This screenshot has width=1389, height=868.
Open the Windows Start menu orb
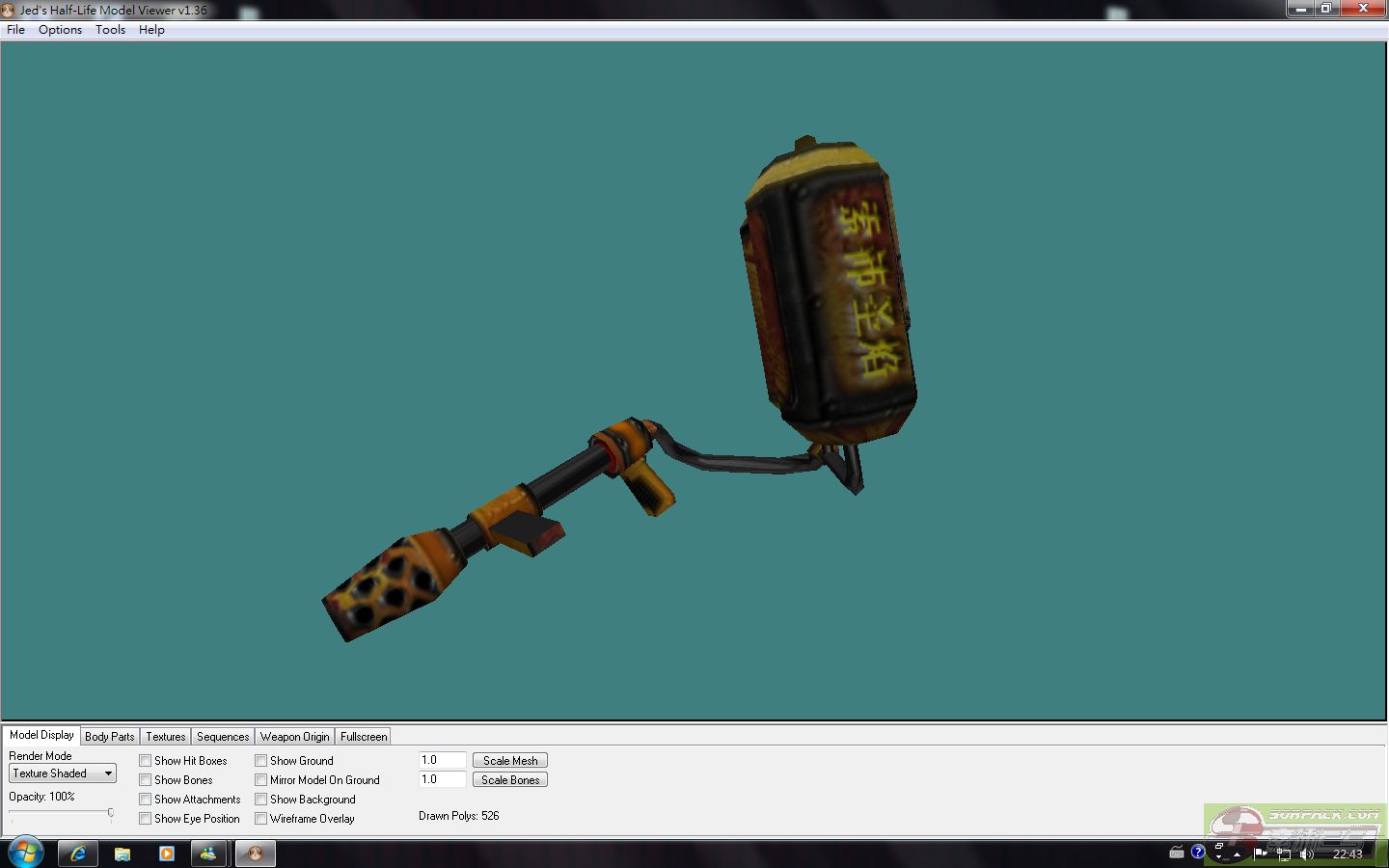(25, 853)
